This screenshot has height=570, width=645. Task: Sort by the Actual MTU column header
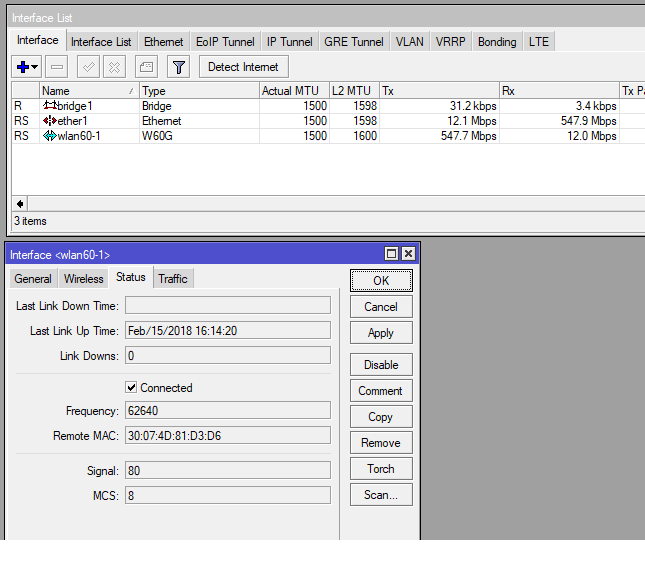(x=295, y=90)
